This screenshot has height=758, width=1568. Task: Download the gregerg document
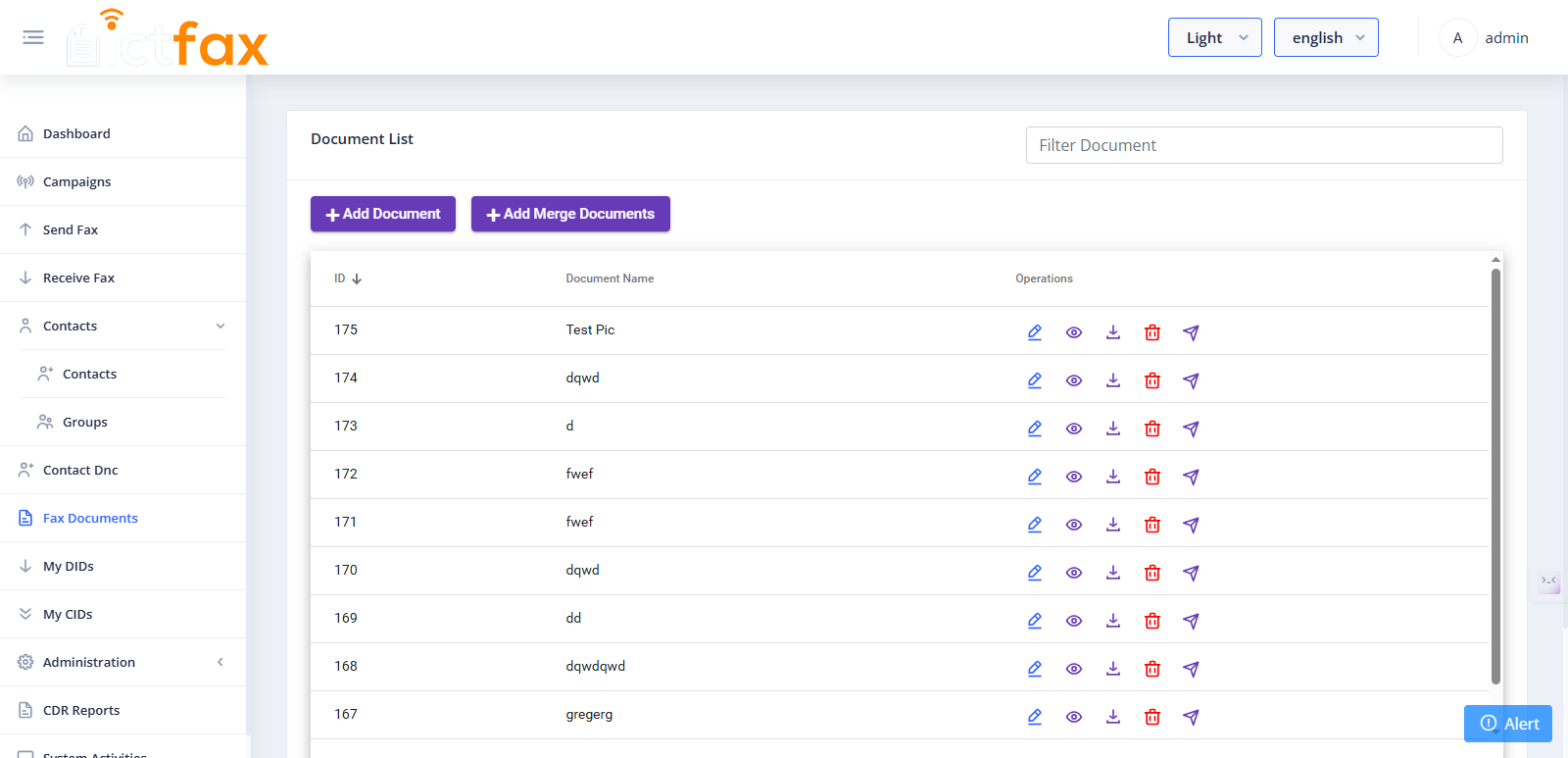[x=1113, y=717]
